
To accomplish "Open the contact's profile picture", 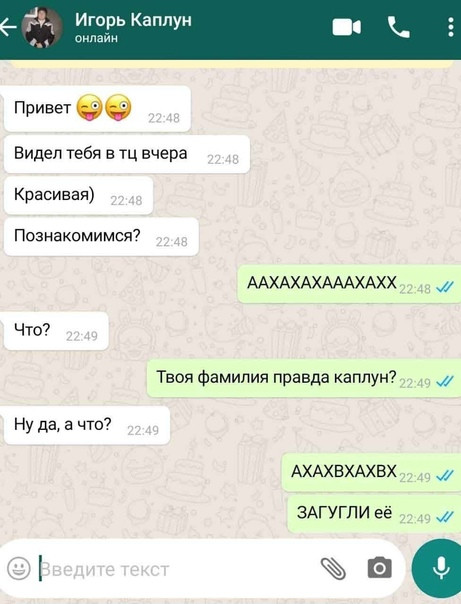I will click(x=42, y=27).
